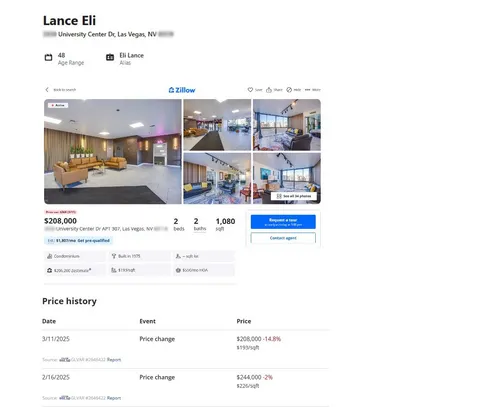Open the top-right living room photo
Image resolution: width=500 pixels, height=407 pixels.
click(287, 125)
